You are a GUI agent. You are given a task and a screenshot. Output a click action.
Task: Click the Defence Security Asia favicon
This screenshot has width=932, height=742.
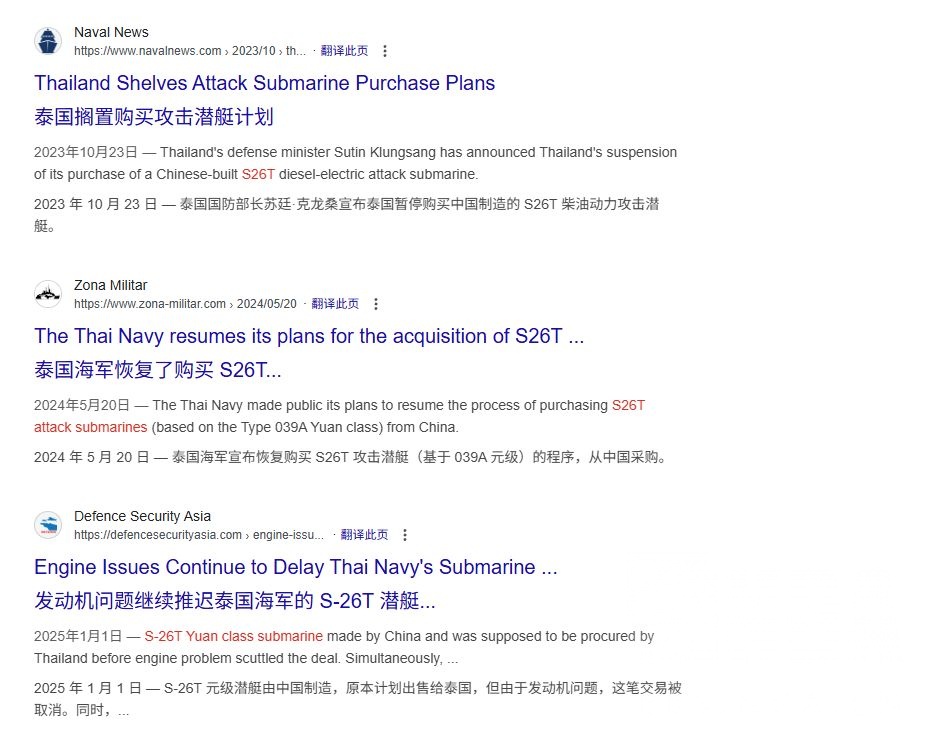click(48, 526)
